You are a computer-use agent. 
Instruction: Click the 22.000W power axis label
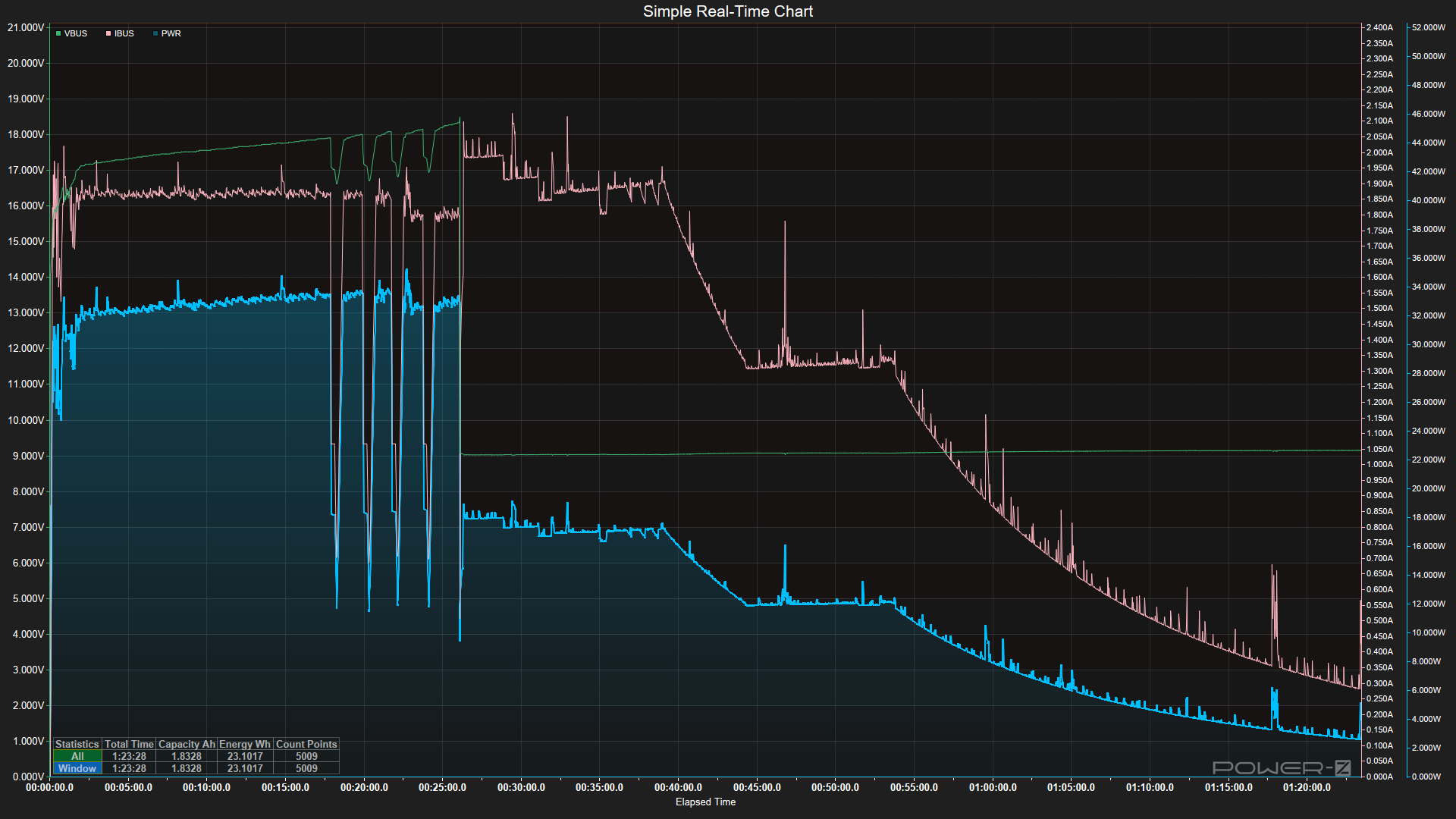point(1429,460)
